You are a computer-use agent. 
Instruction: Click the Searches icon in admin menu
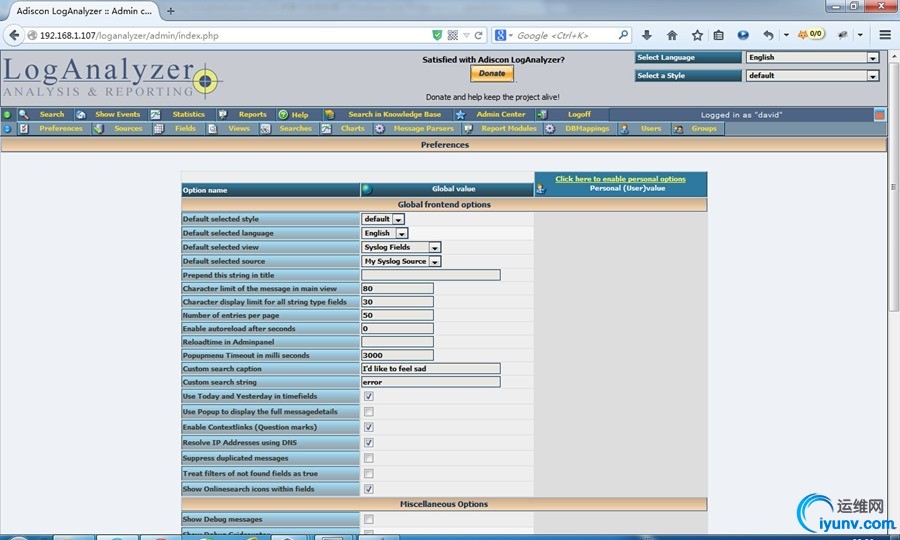265,129
